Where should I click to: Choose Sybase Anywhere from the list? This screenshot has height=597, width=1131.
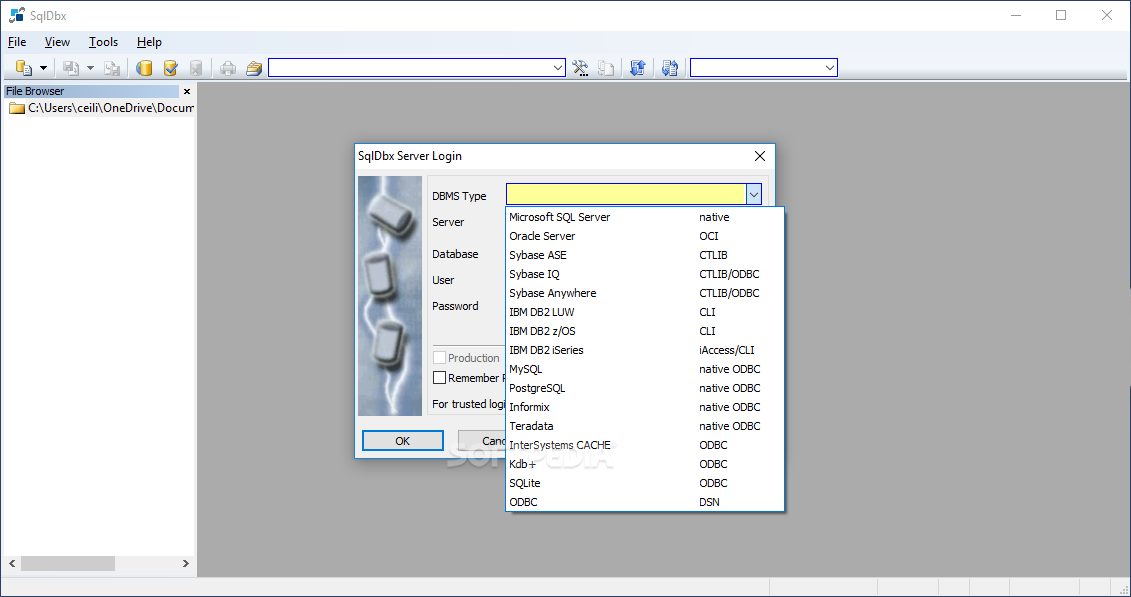click(645, 293)
